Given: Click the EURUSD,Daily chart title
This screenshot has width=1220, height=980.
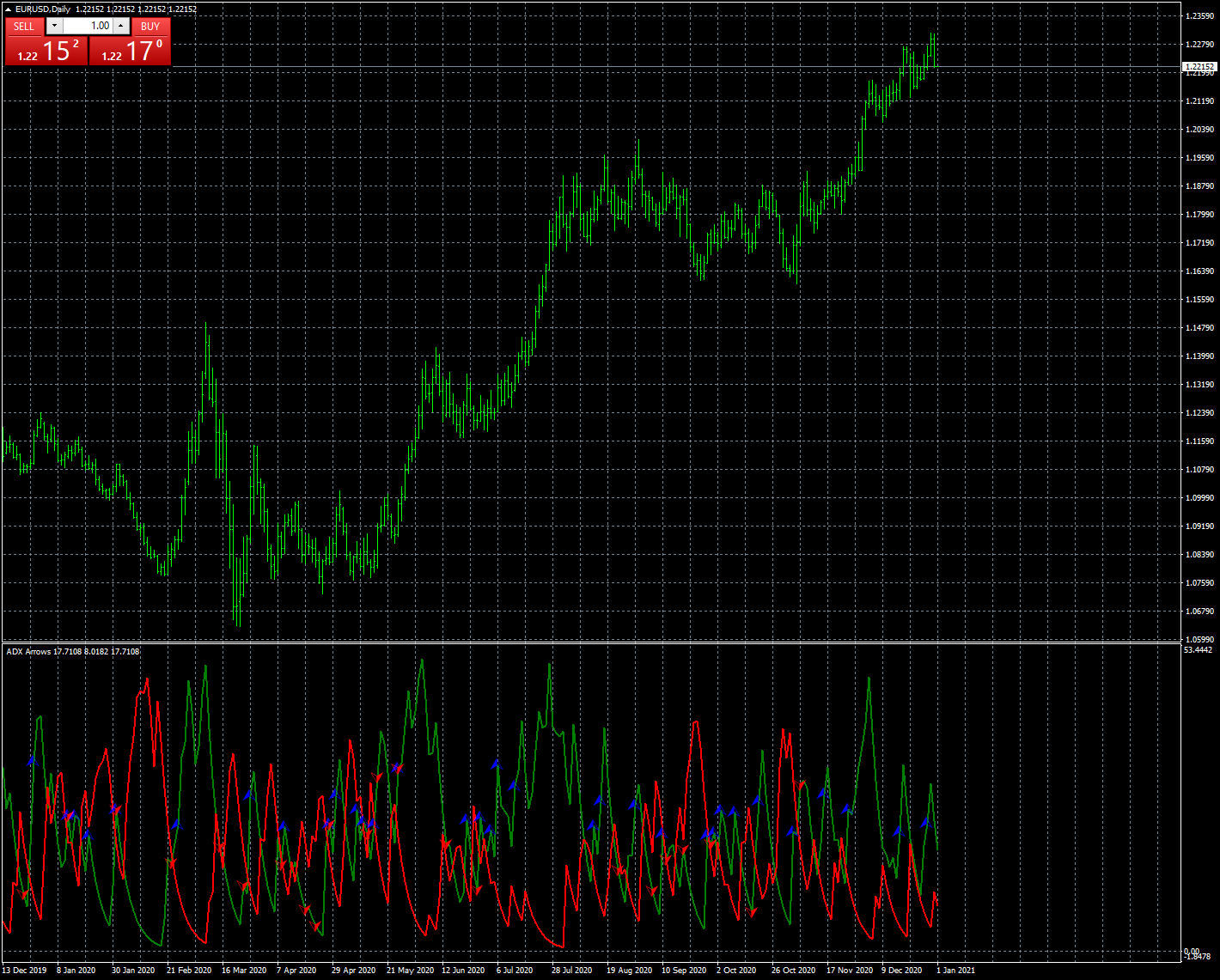Looking at the screenshot, I should (x=43, y=9).
